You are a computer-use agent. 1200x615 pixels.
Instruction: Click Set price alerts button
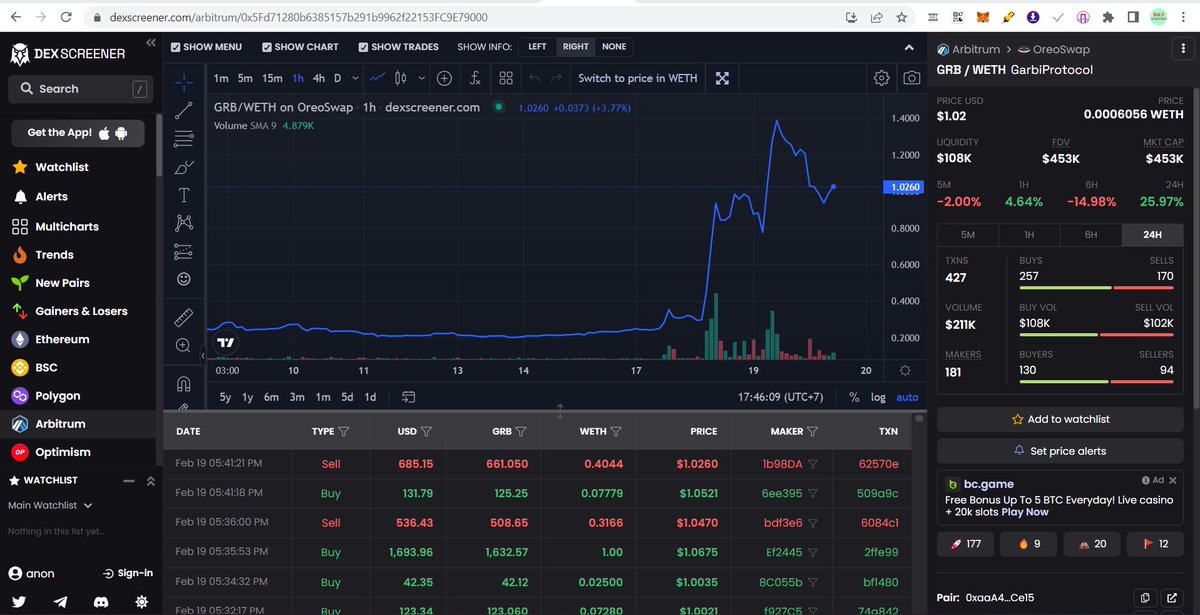point(1060,451)
